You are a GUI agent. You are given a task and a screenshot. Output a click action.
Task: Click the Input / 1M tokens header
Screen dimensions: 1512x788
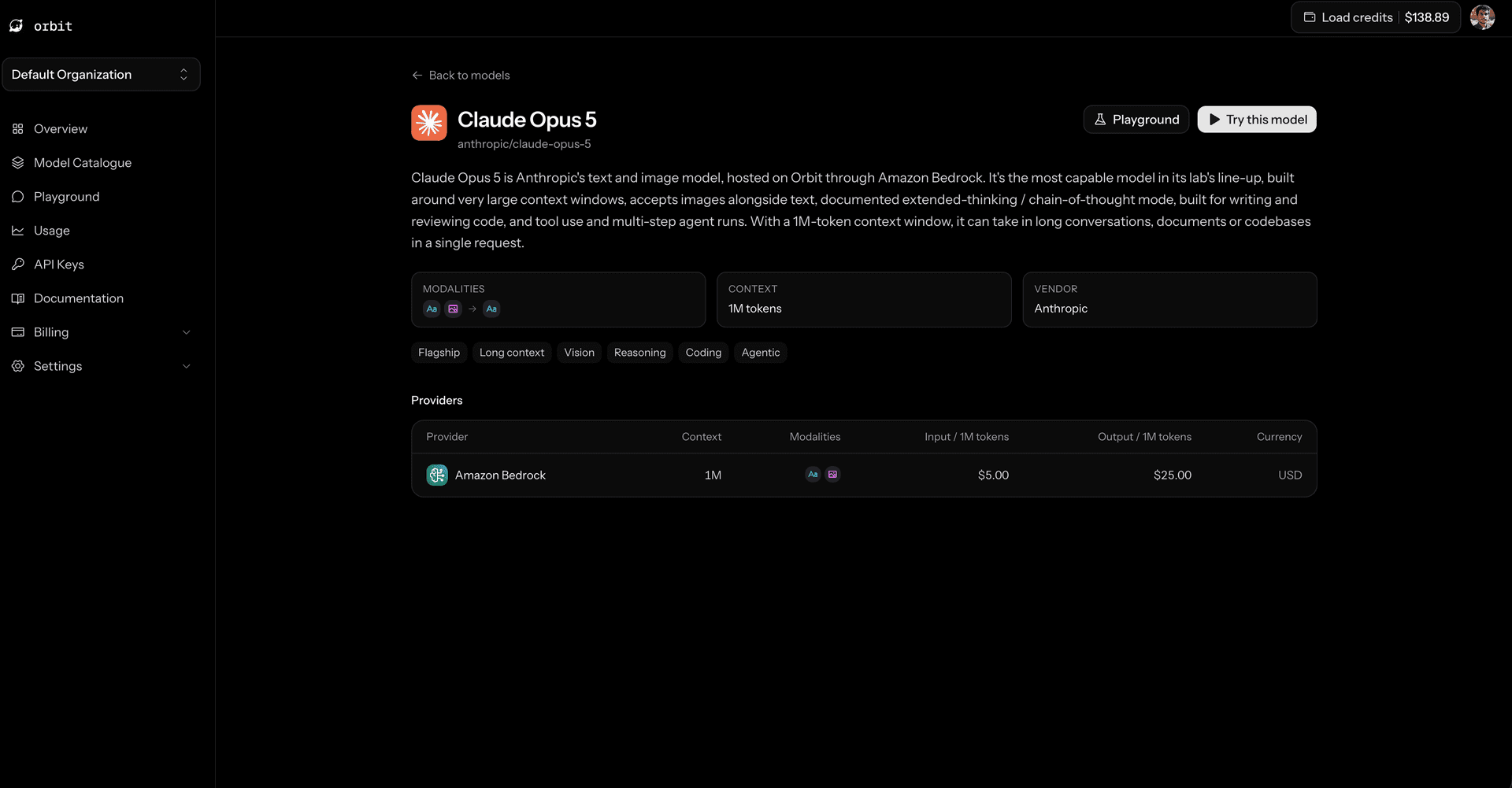tap(967, 437)
